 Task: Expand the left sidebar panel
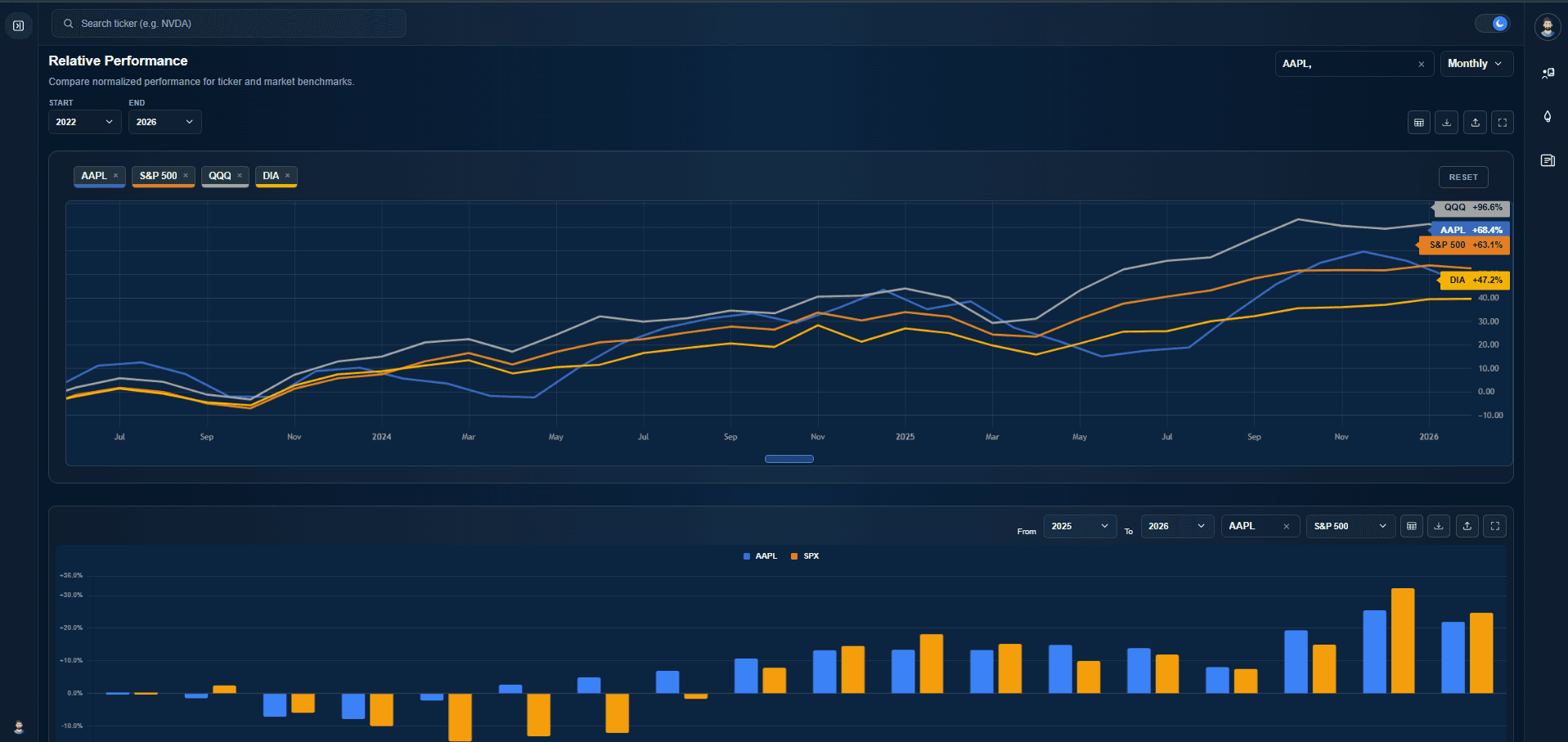coord(18,25)
